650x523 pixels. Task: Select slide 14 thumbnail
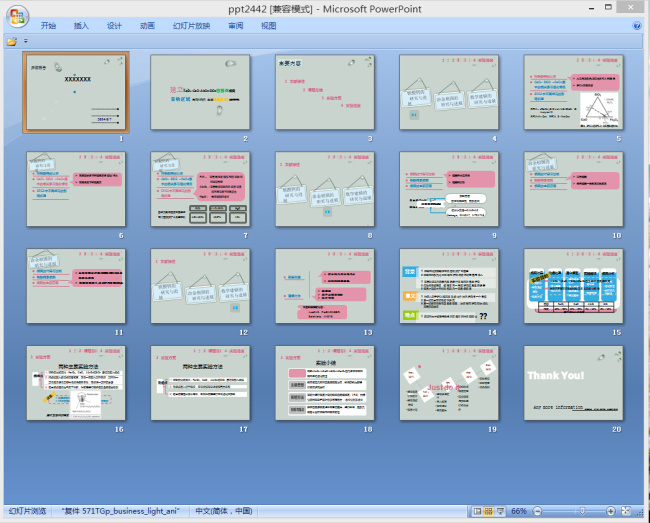click(449, 286)
